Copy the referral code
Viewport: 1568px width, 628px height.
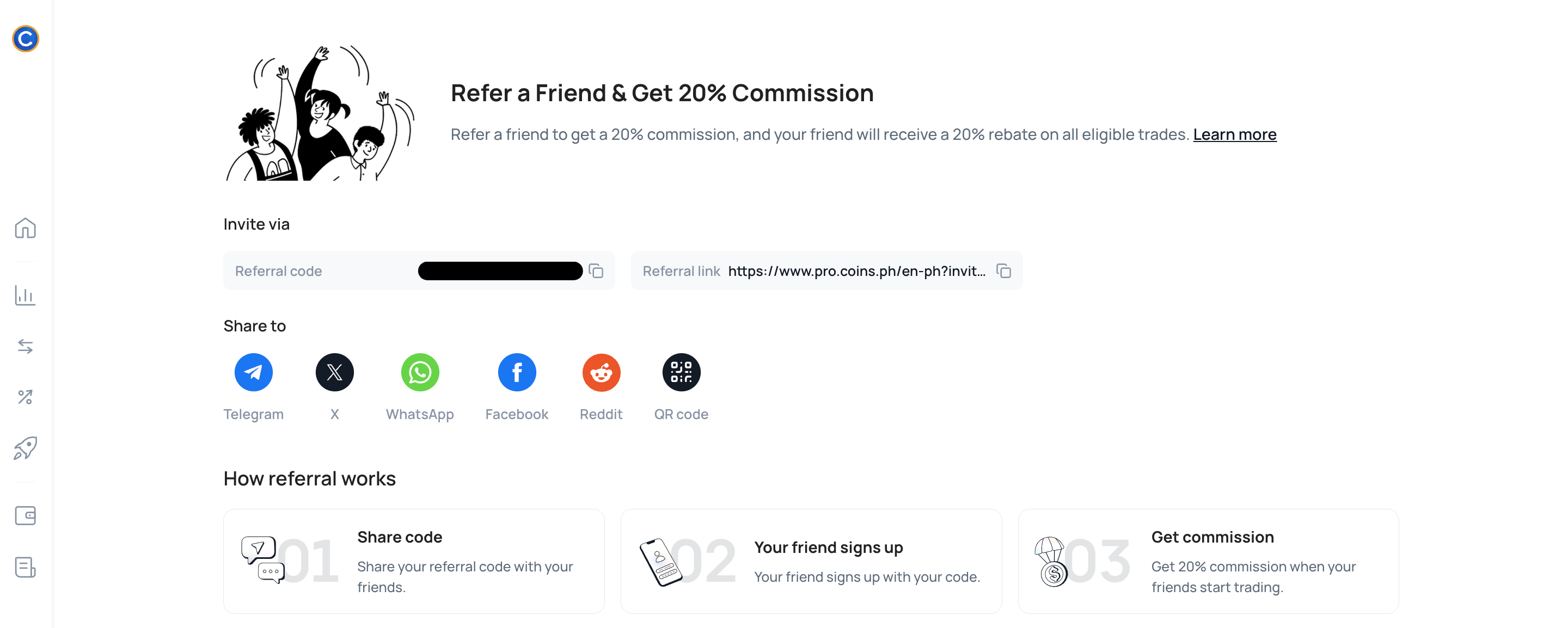[x=596, y=271]
